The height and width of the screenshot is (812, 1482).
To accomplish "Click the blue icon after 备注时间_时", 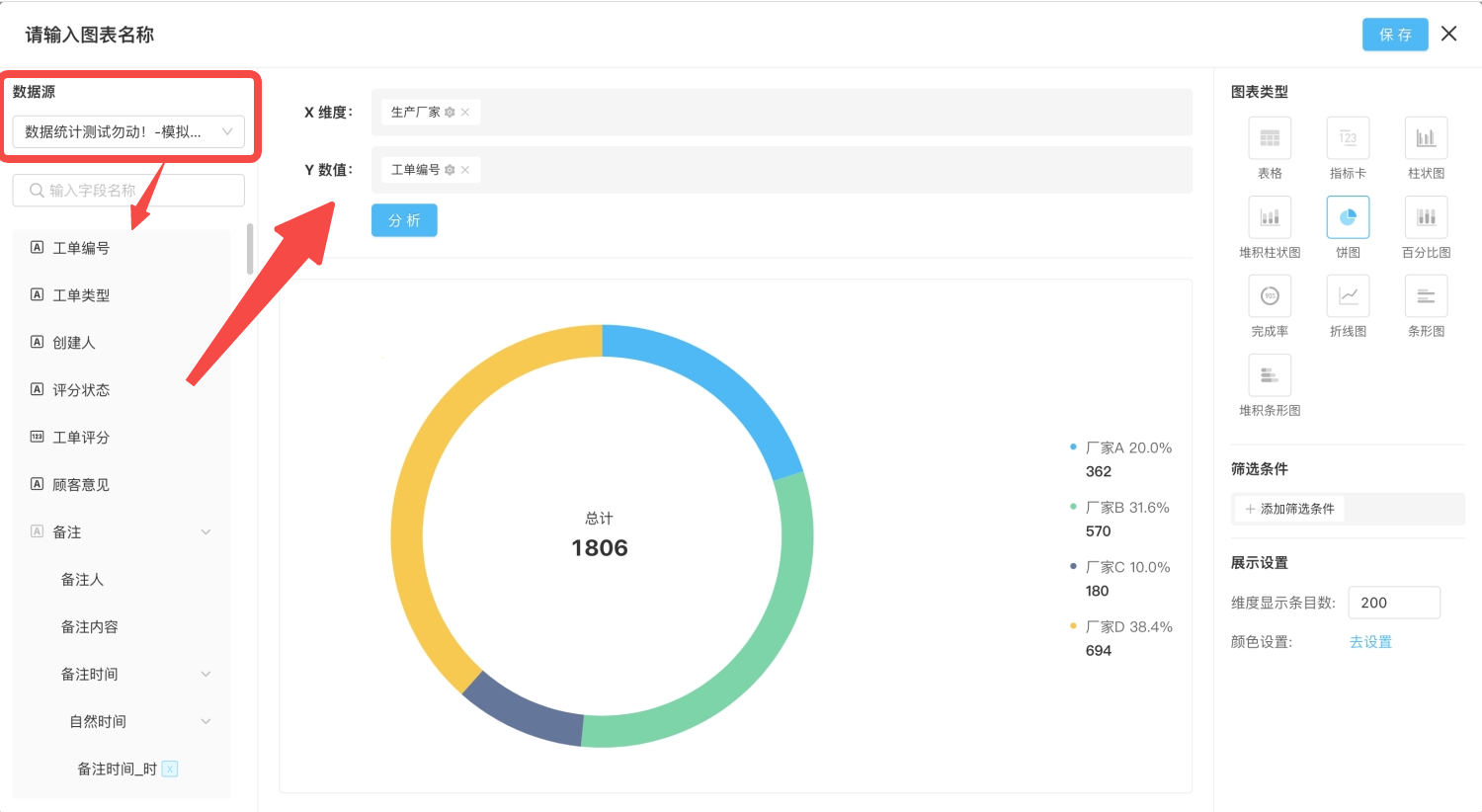I will pos(170,769).
